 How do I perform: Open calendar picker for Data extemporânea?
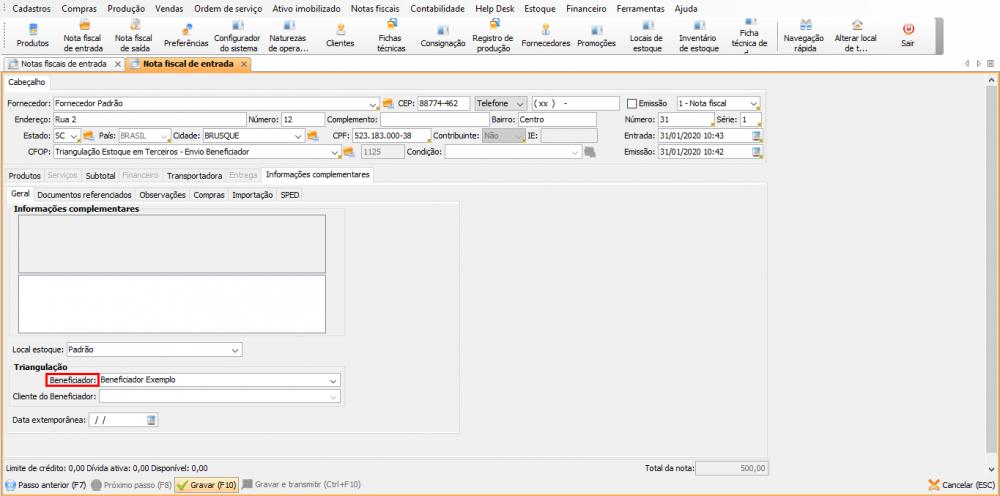152,420
